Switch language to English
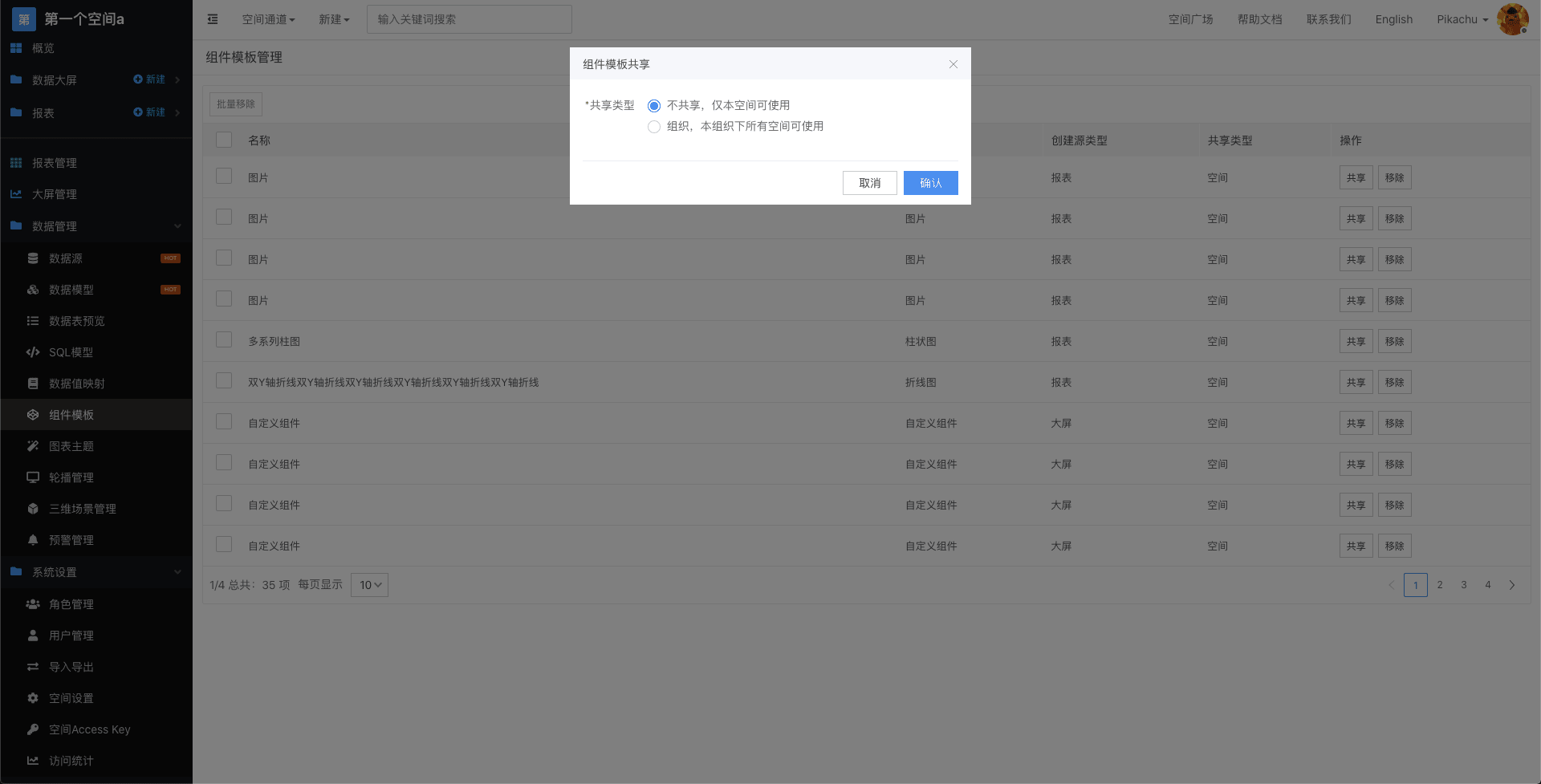This screenshot has width=1541, height=784. 1393,19
